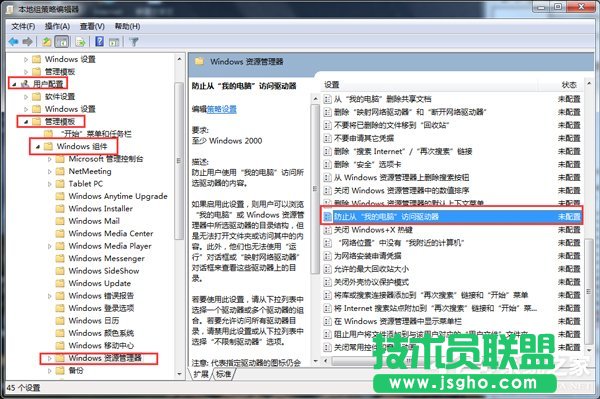Viewport: 600px width, 399px height.
Task: Select policy 为网络安装申请凭据
Action: coord(368,256)
